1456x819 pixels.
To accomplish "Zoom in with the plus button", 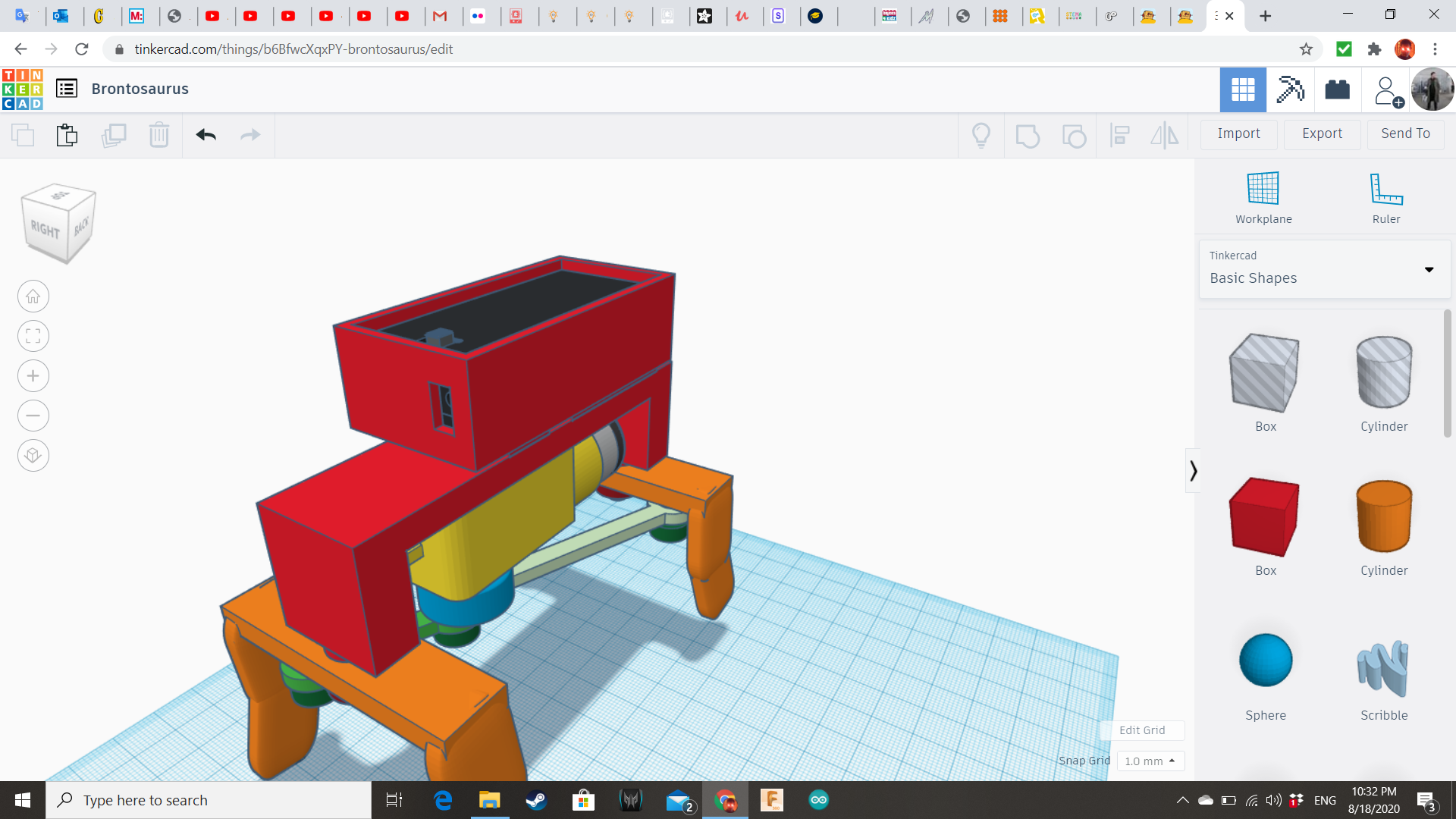I will coord(33,376).
